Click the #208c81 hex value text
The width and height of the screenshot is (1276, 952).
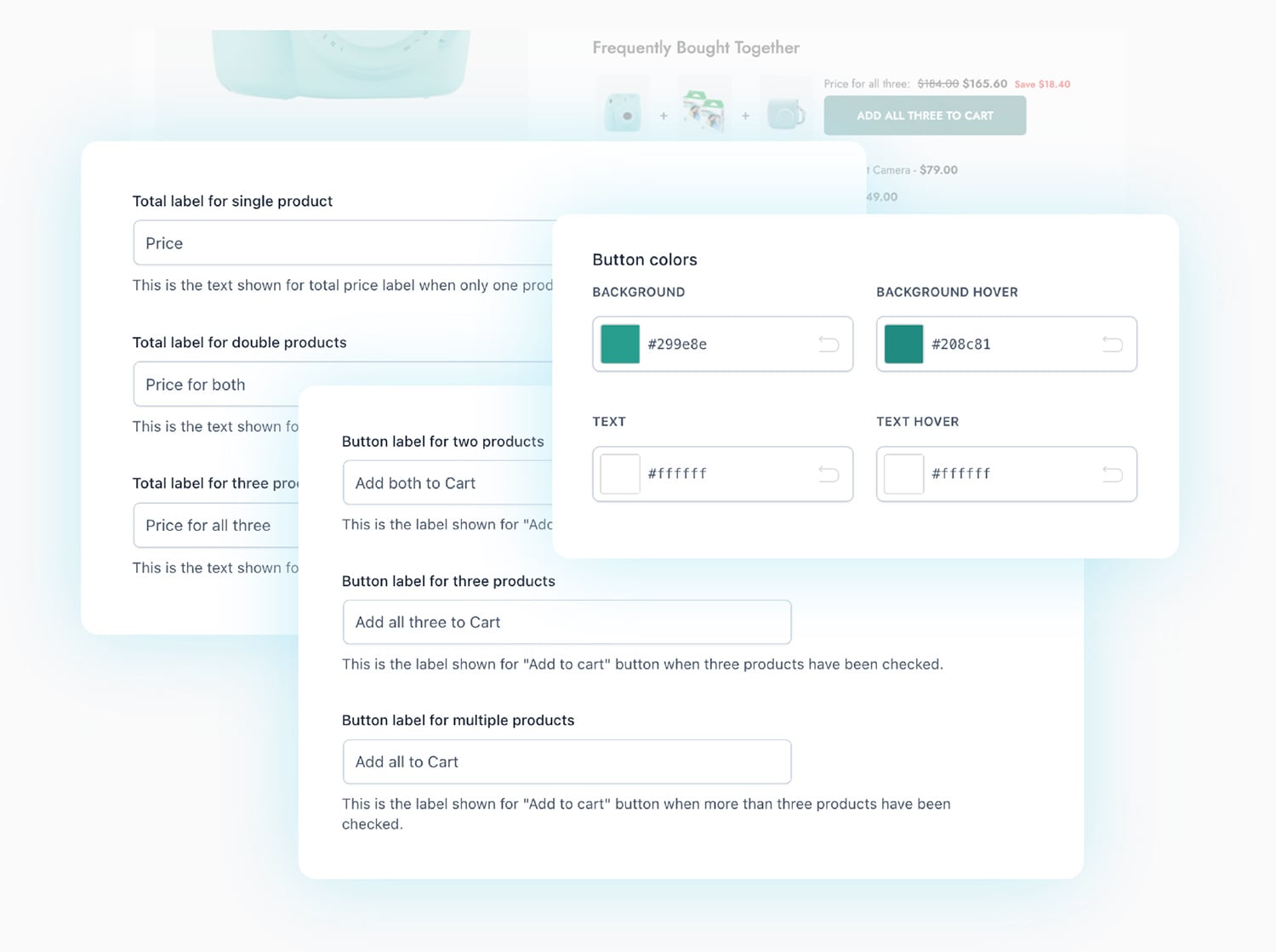pyautogui.click(x=960, y=345)
